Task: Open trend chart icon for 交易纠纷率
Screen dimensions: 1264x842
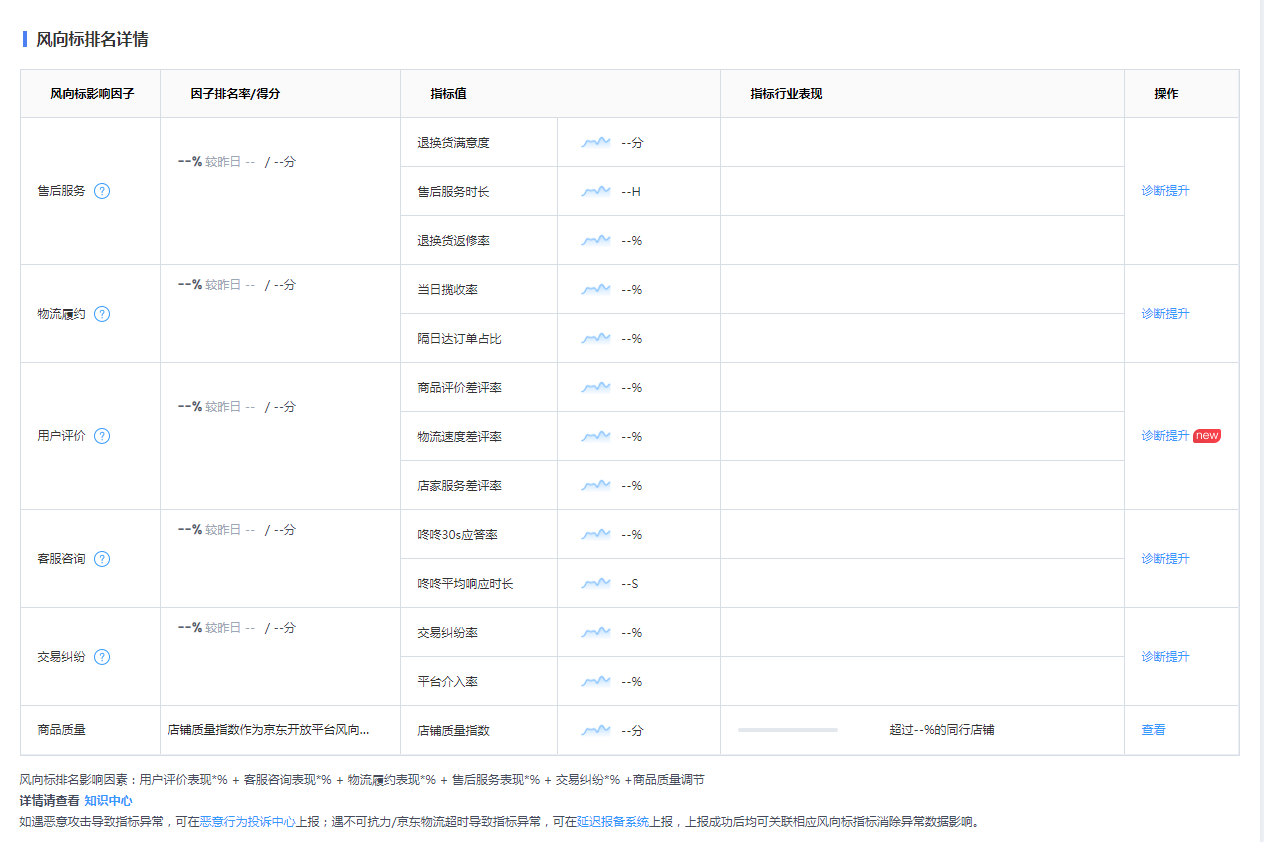Action: 596,633
